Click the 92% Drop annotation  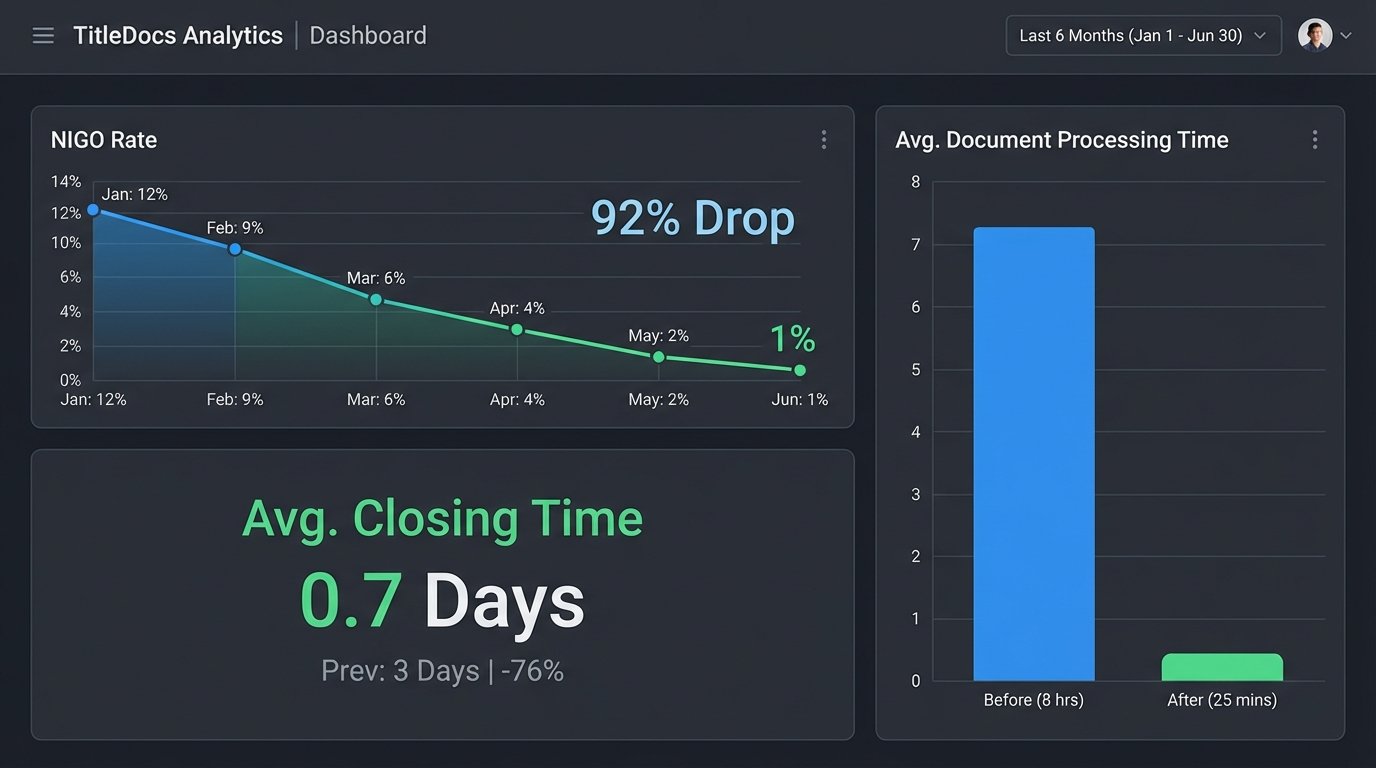click(693, 218)
